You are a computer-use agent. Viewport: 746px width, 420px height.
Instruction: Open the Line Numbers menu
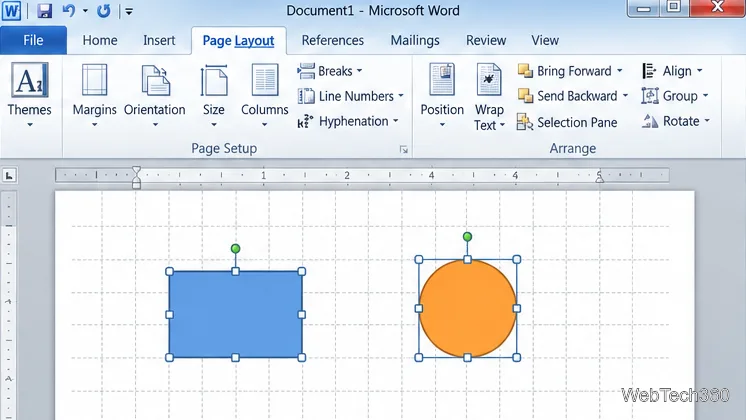click(351, 96)
